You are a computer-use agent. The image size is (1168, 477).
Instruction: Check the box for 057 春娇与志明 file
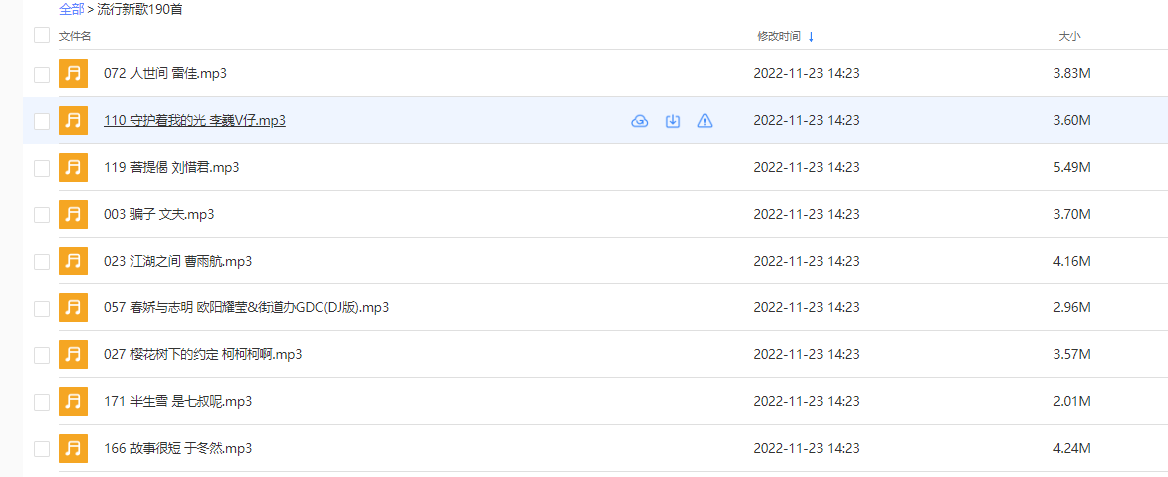[42, 309]
